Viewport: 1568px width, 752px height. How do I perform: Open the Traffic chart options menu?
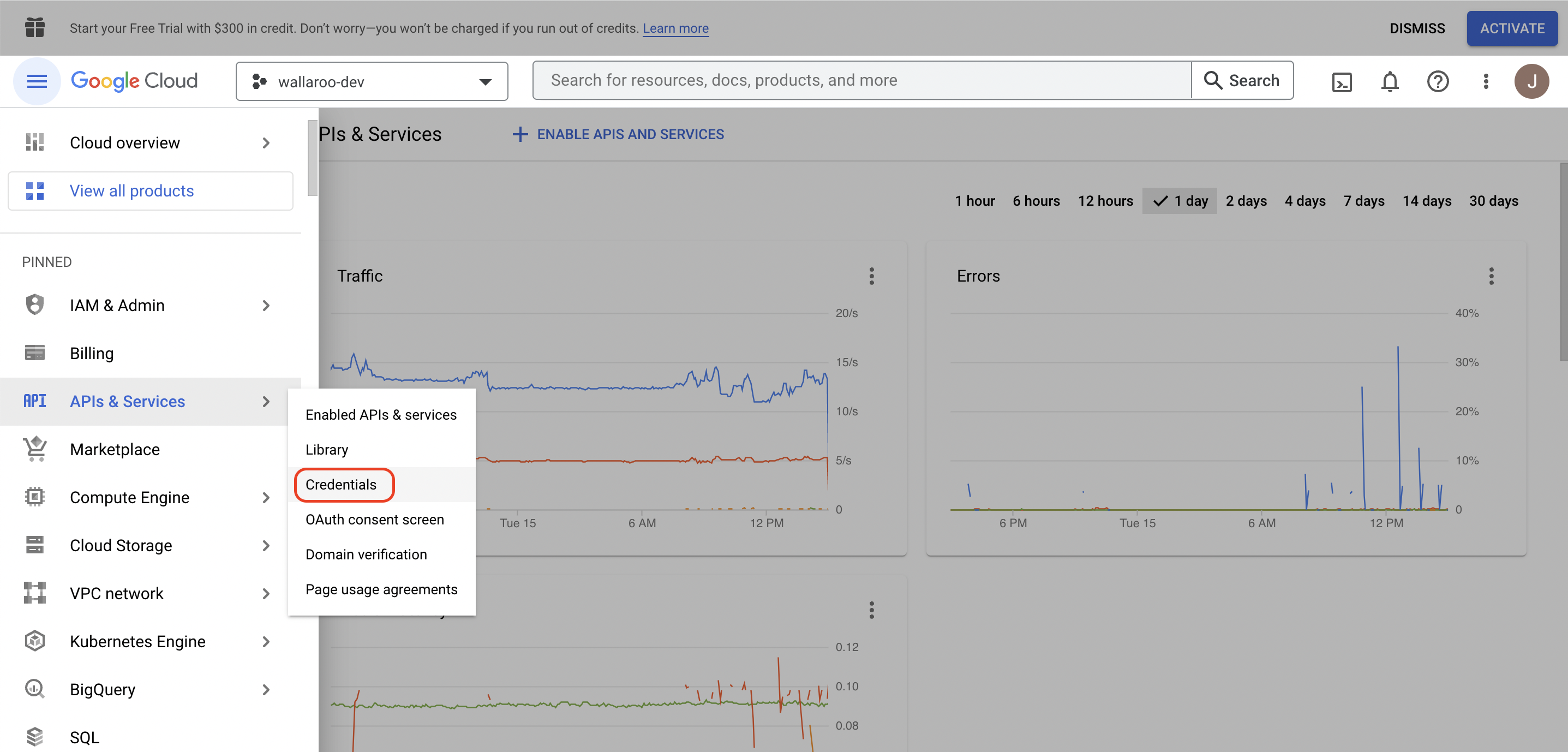[x=872, y=276]
